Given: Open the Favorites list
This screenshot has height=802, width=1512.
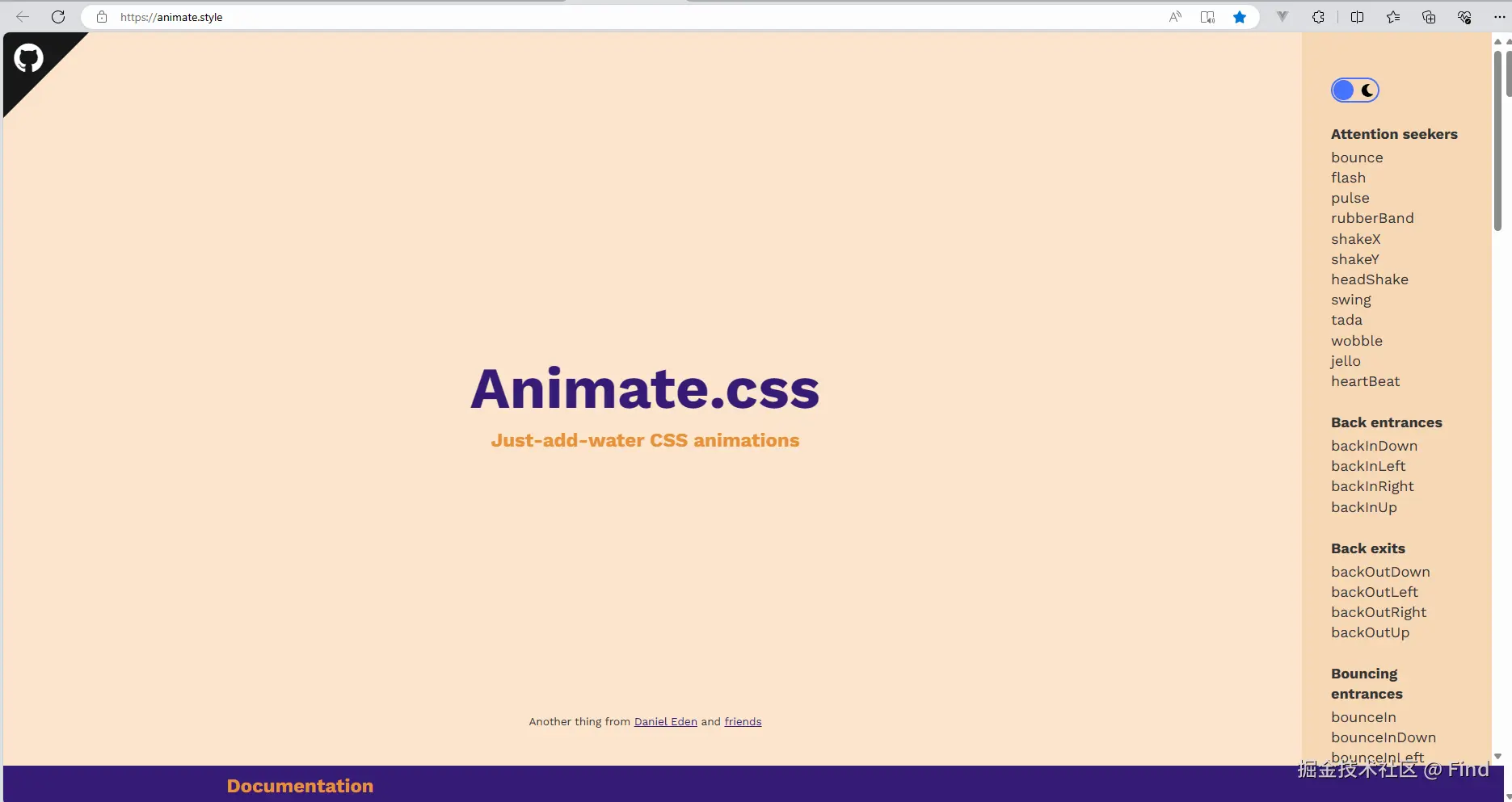Looking at the screenshot, I should pyautogui.click(x=1393, y=17).
